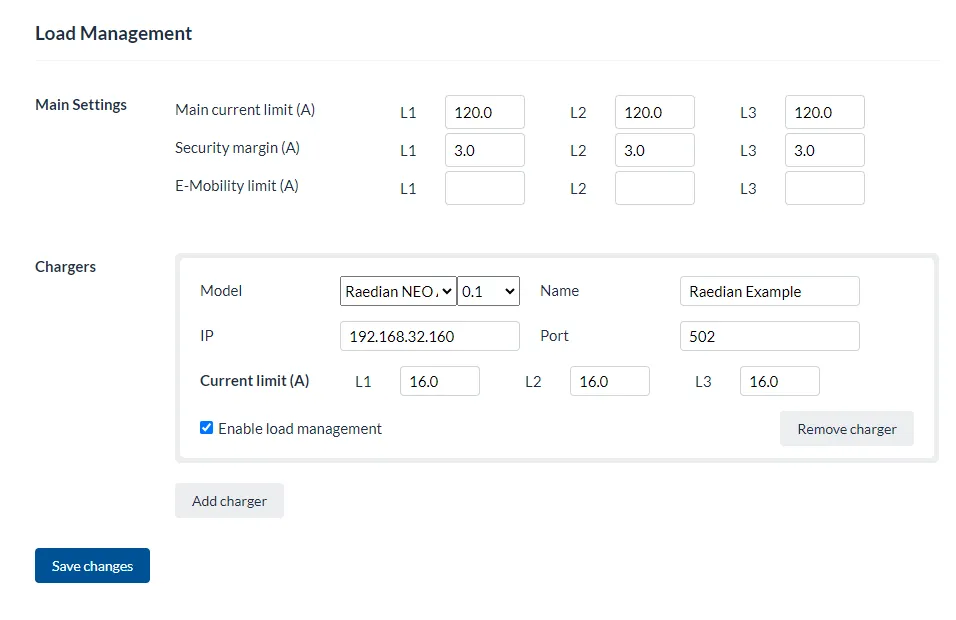Click the Security margin L3 field
This screenshot has width=956, height=620.
point(825,150)
